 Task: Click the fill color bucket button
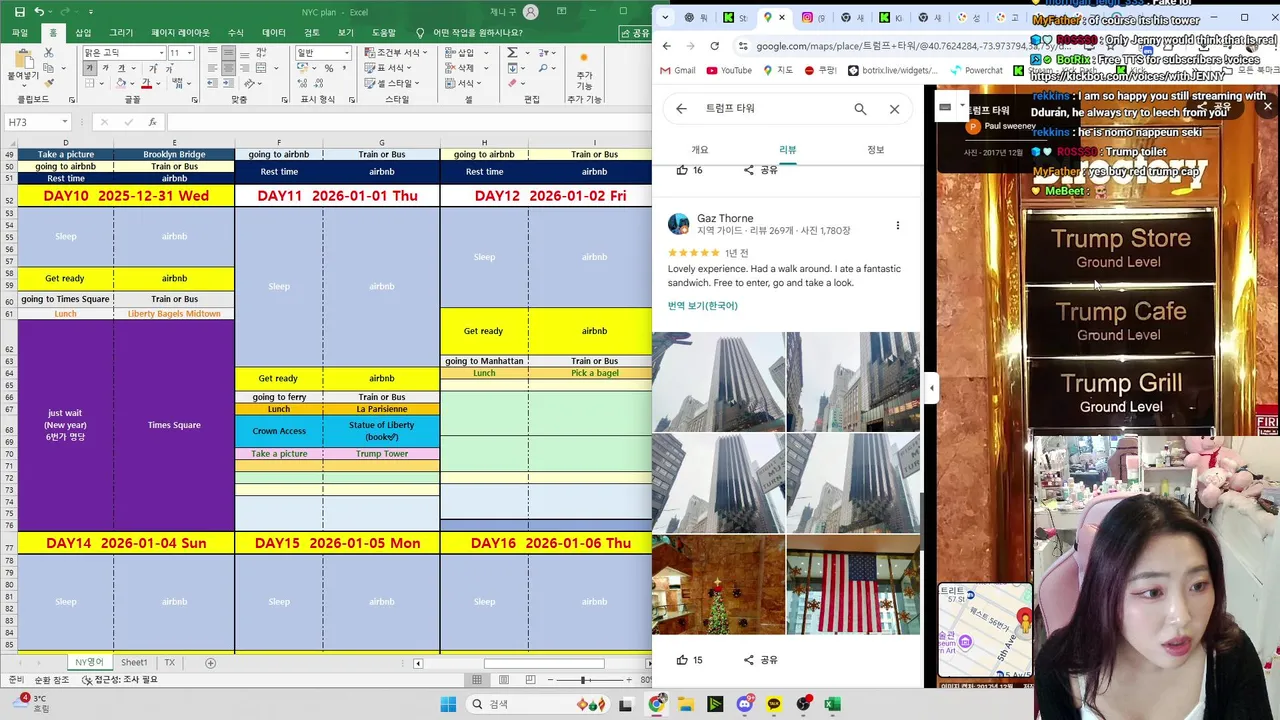[120, 84]
